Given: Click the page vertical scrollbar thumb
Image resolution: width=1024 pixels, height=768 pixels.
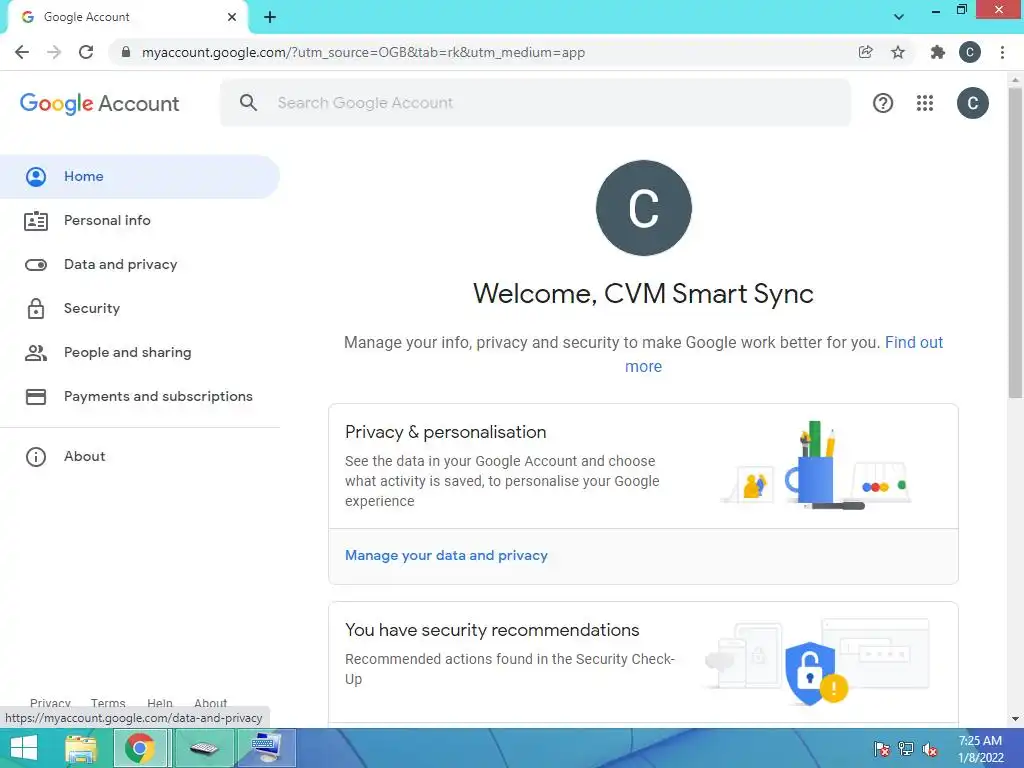Looking at the screenshot, I should click(1015, 242).
